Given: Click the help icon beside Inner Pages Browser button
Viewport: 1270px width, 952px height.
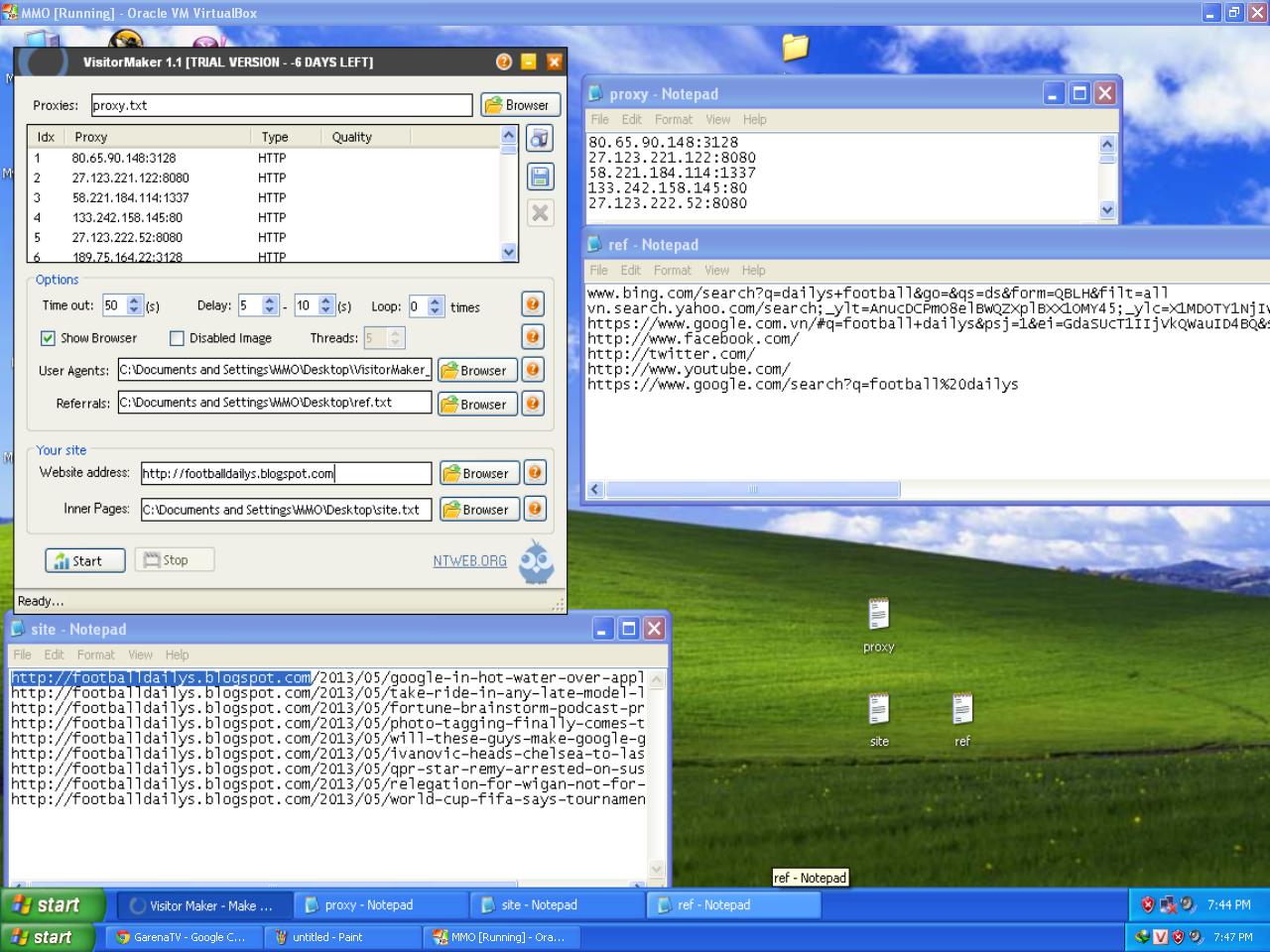Looking at the screenshot, I should [x=535, y=509].
